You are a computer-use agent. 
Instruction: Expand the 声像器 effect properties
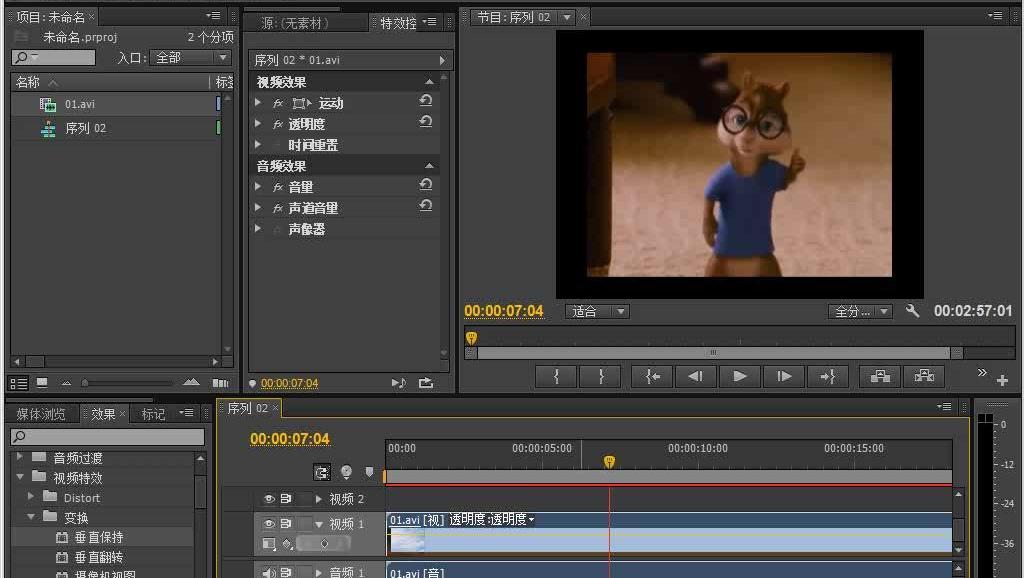click(258, 229)
